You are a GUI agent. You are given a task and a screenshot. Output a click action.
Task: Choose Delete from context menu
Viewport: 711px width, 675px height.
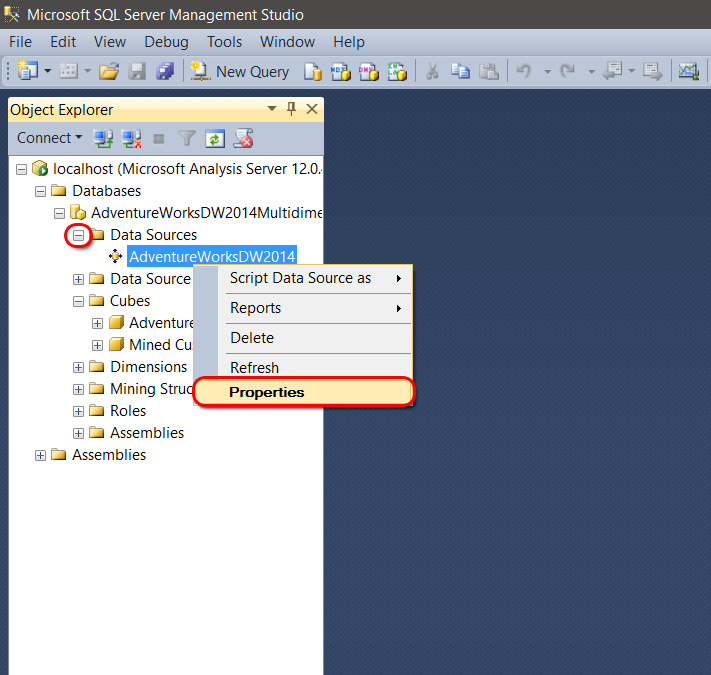(x=316, y=338)
